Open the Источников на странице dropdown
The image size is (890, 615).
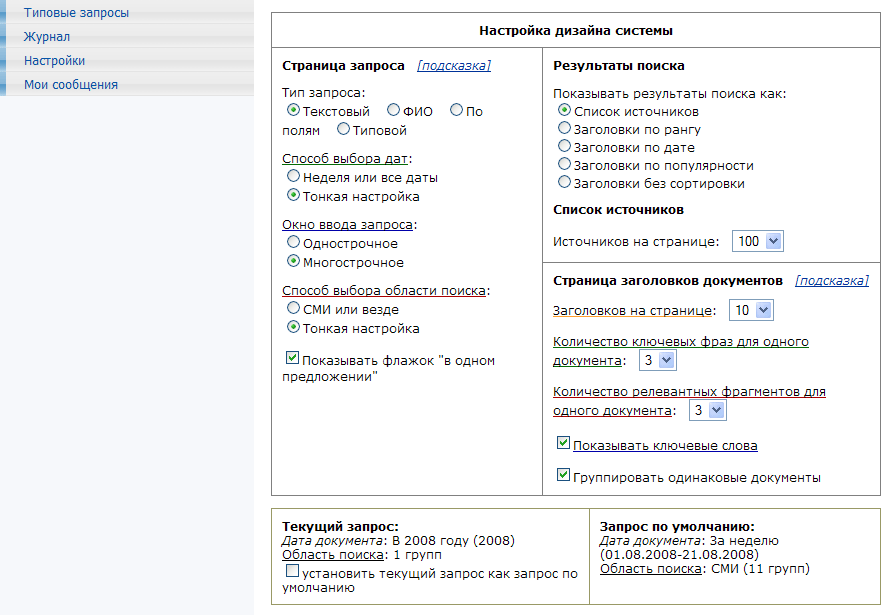click(757, 239)
